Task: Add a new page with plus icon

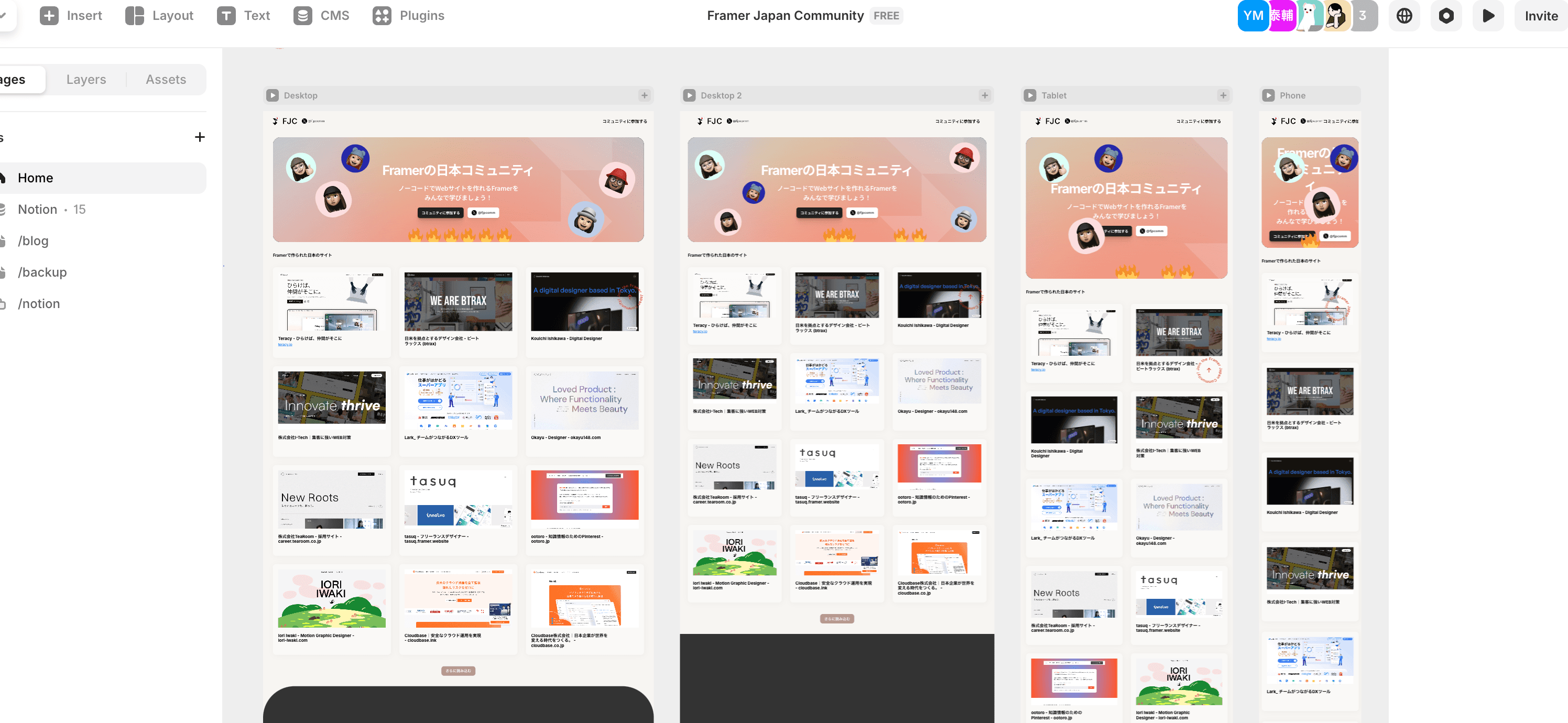Action: coord(200,138)
